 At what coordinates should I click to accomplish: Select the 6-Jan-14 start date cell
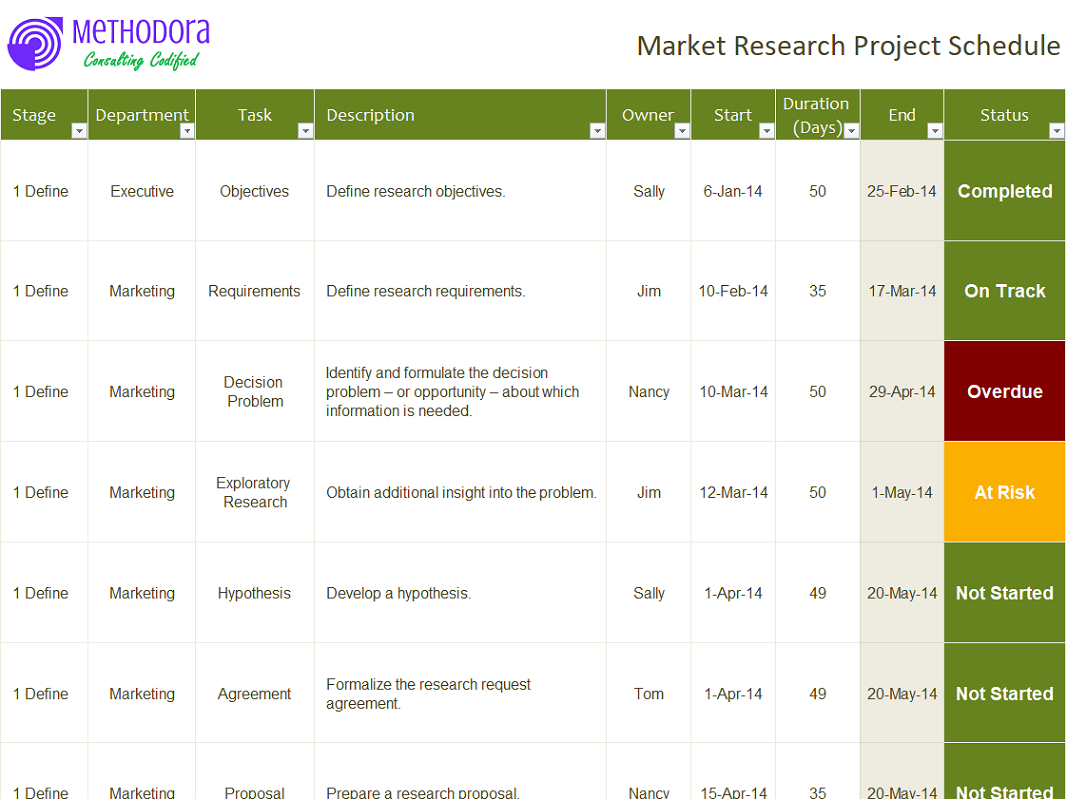733,191
